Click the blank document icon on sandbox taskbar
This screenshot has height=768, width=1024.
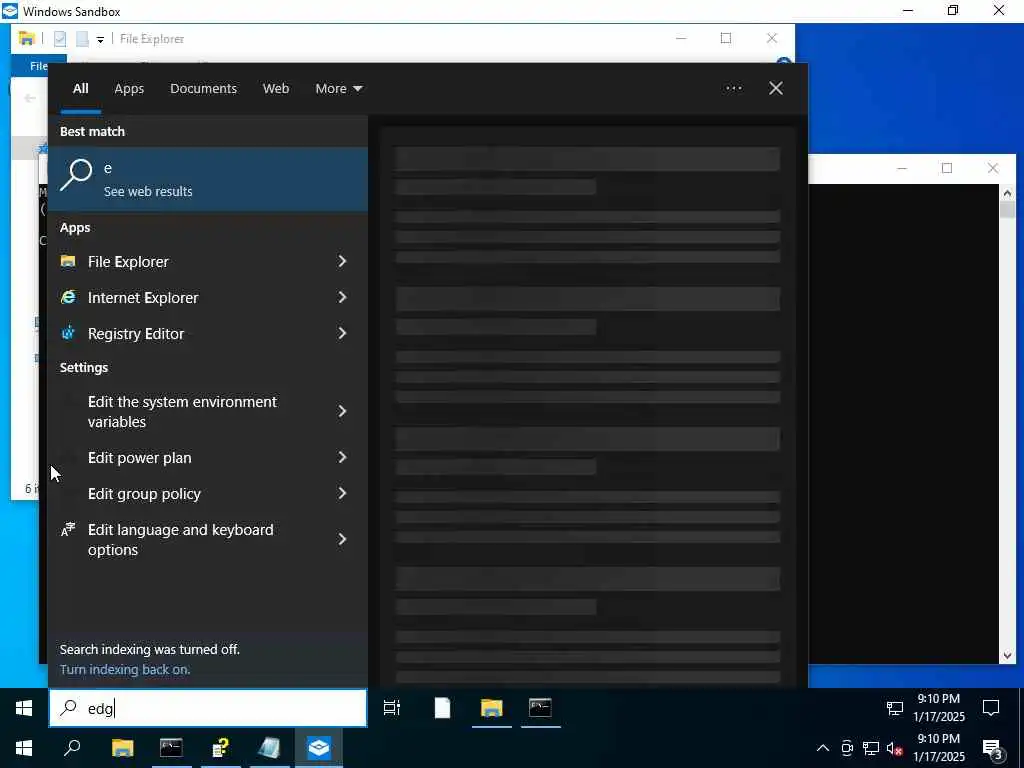pos(442,708)
